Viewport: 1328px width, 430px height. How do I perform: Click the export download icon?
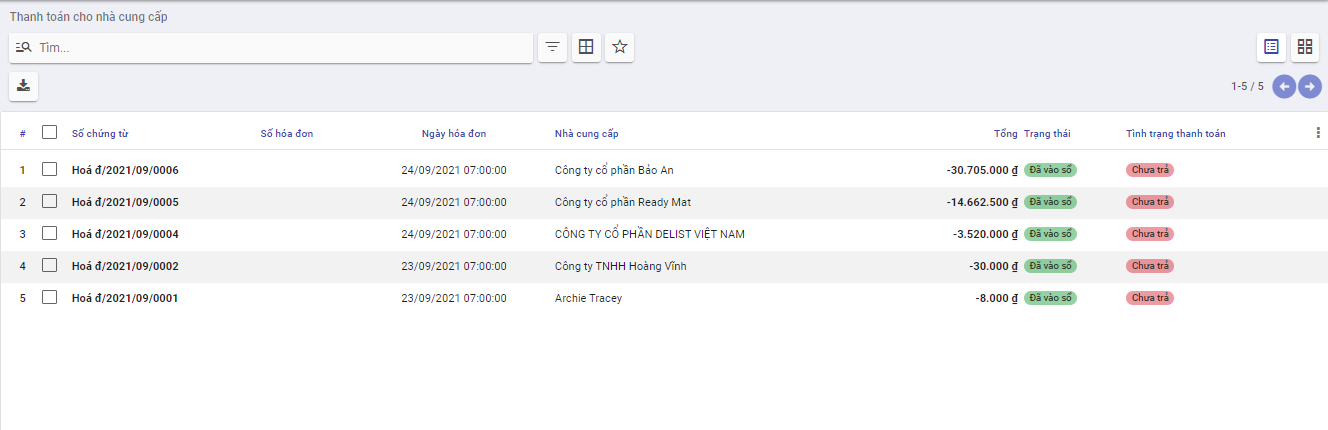[x=24, y=86]
